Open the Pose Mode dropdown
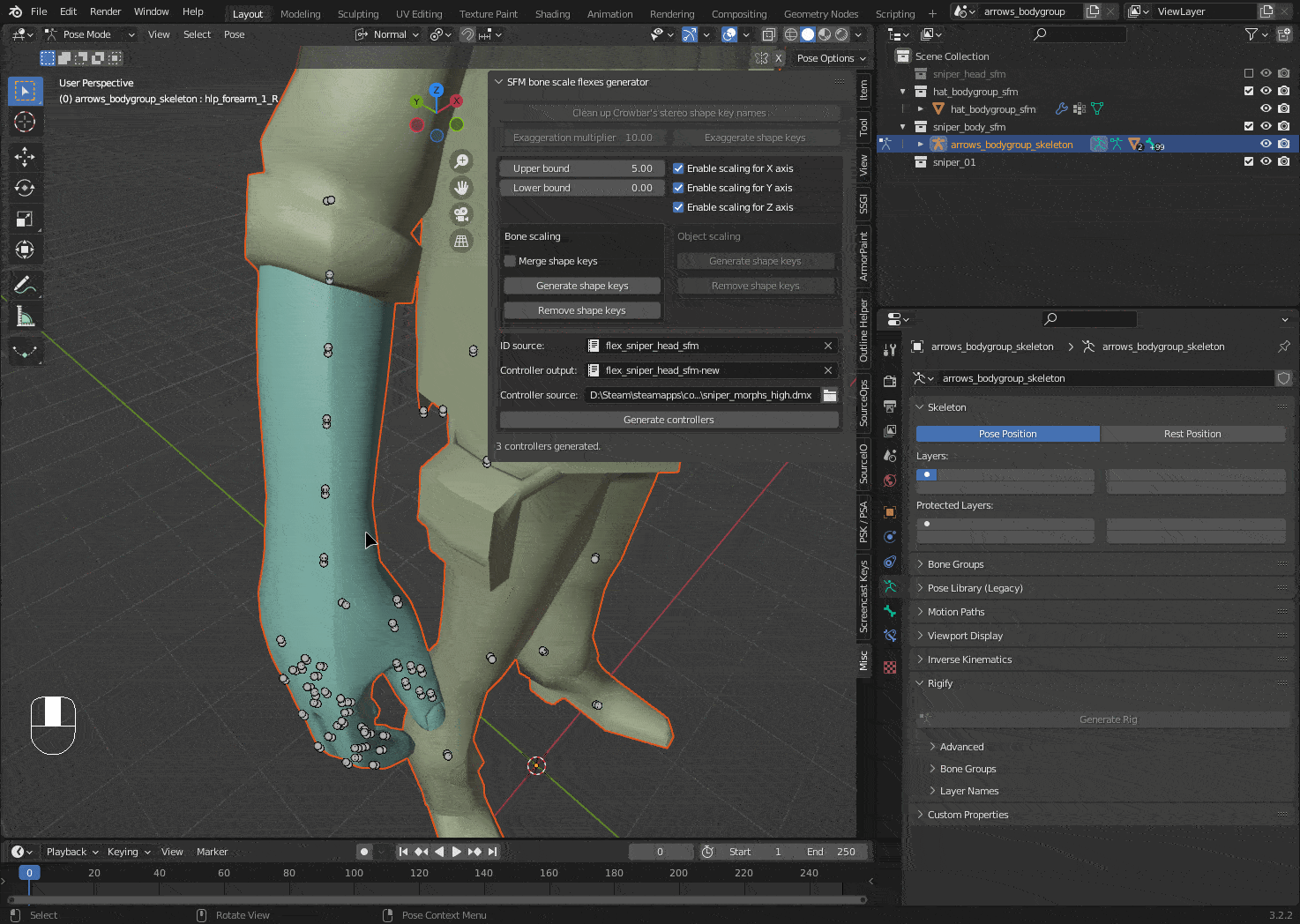 coord(90,34)
